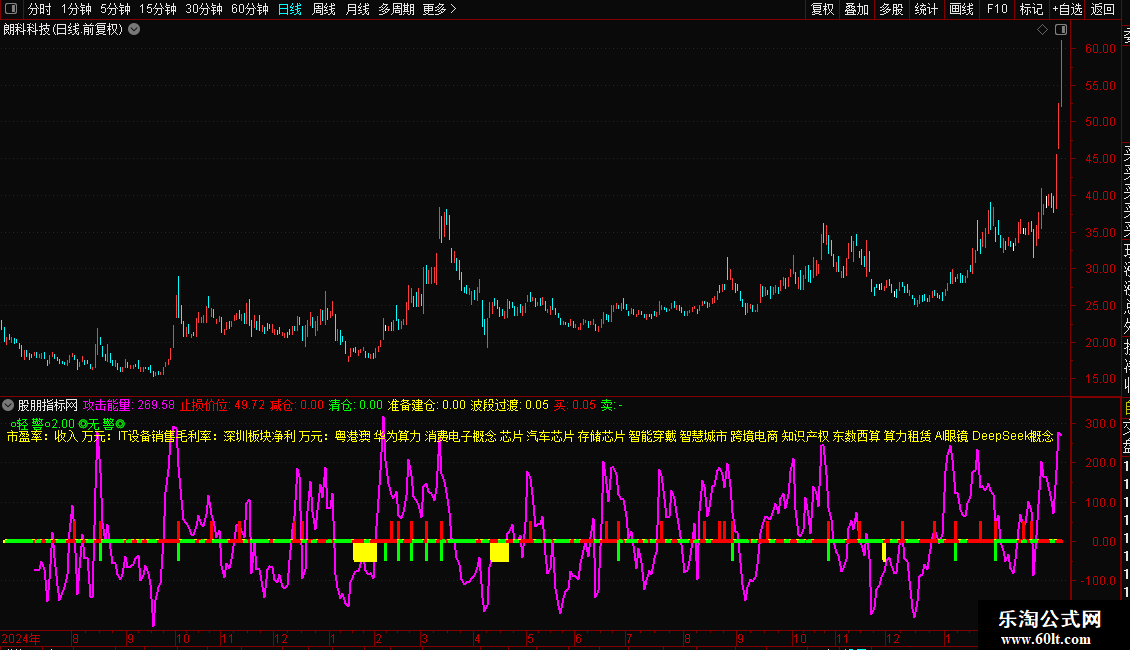Select the 60分钟 period tab
1130x650 pixels.
250,9
